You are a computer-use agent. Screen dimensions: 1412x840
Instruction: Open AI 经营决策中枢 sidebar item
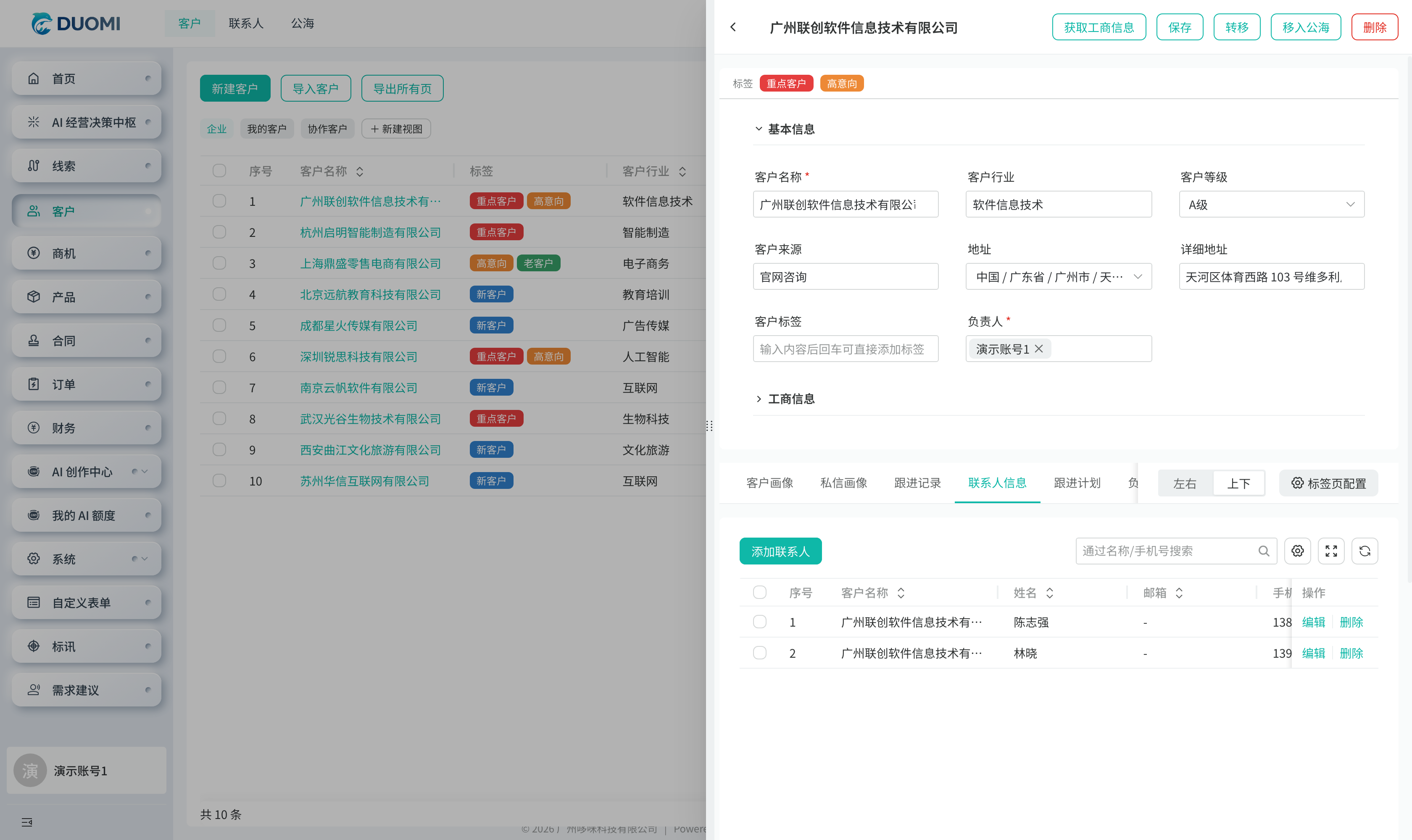(x=87, y=122)
